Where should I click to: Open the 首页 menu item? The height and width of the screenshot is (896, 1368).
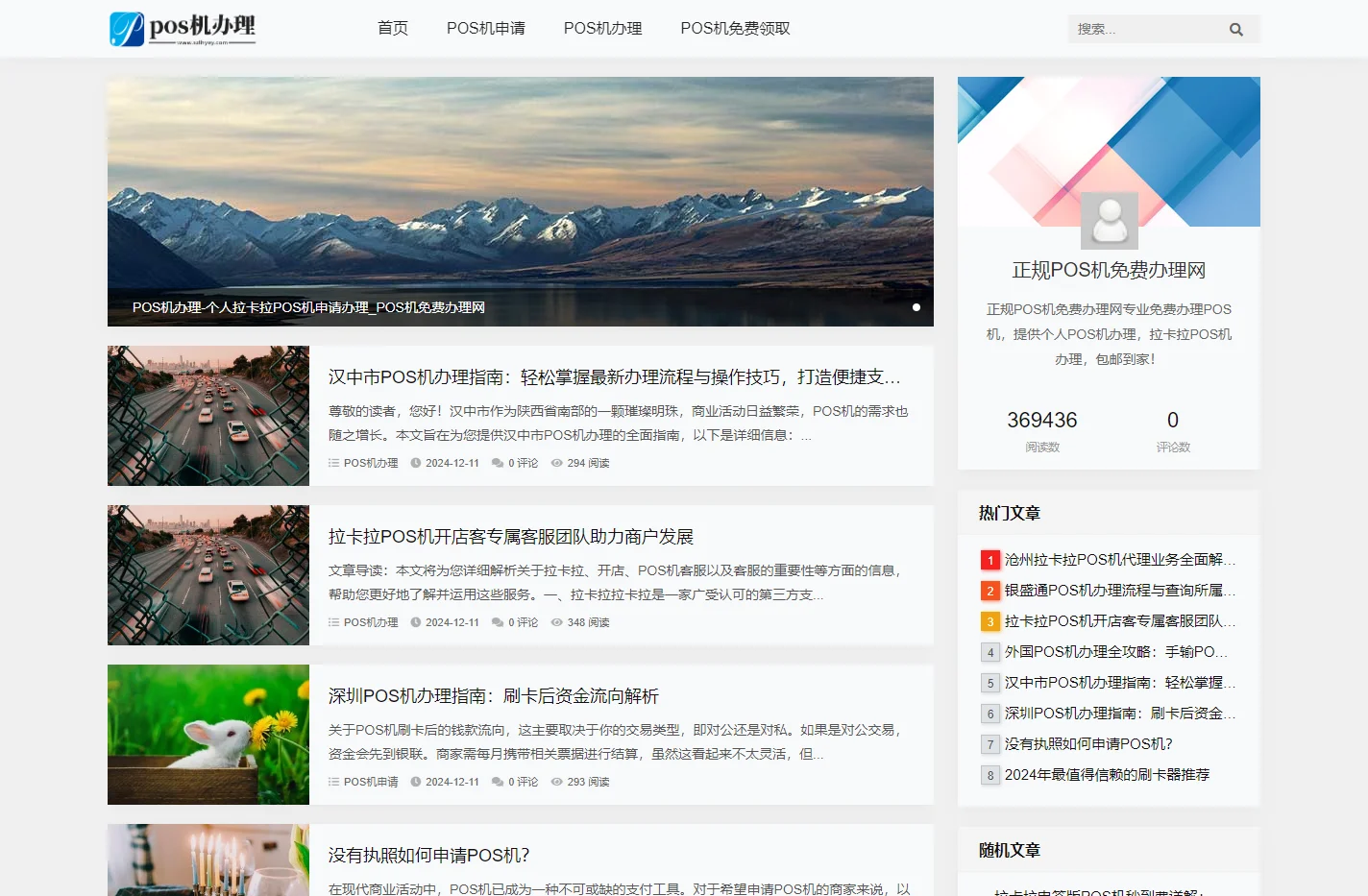tap(393, 29)
